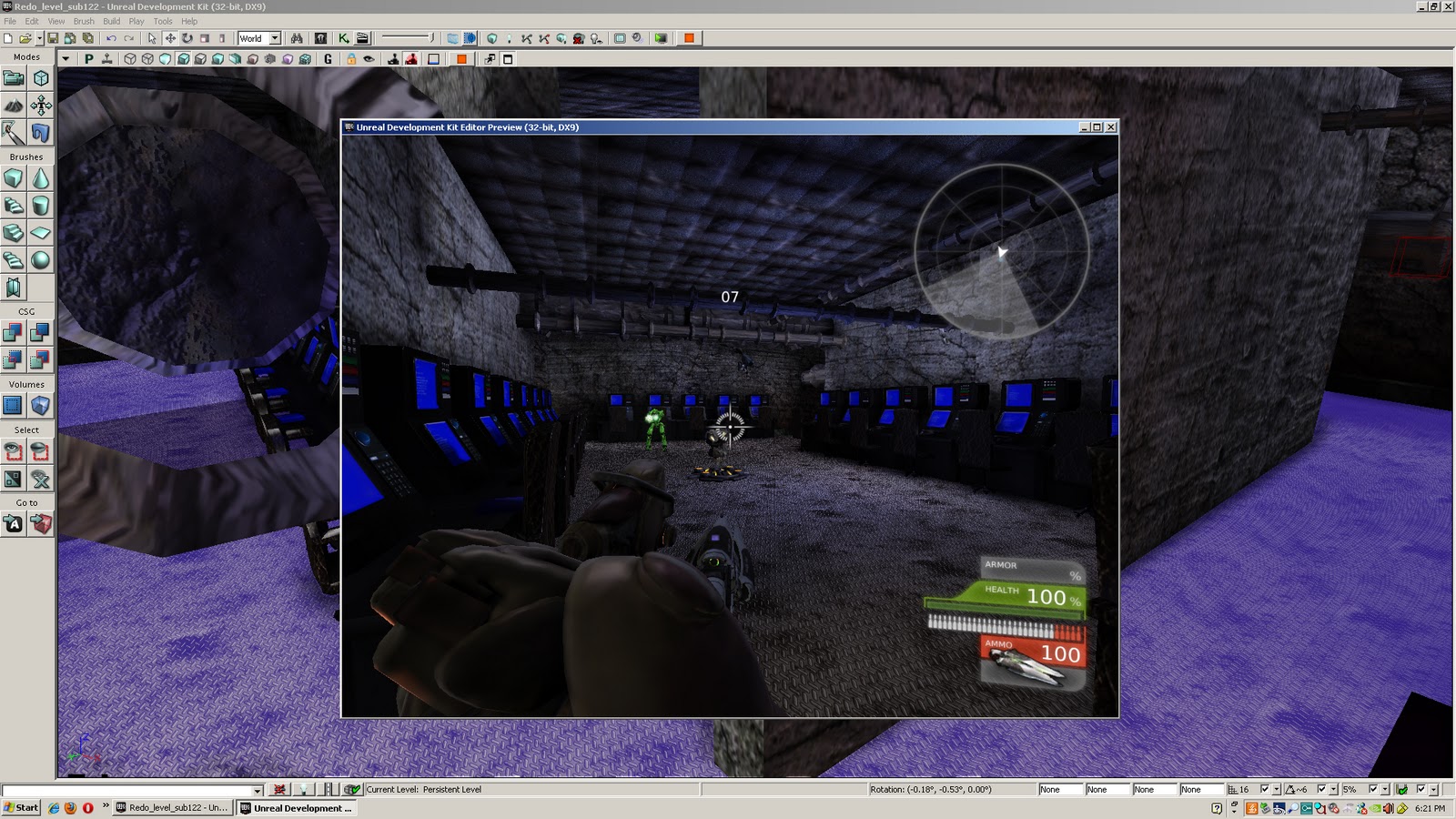Viewport: 1456px width, 819px height.
Task: Click CSG Add brush button
Action: [x=14, y=333]
